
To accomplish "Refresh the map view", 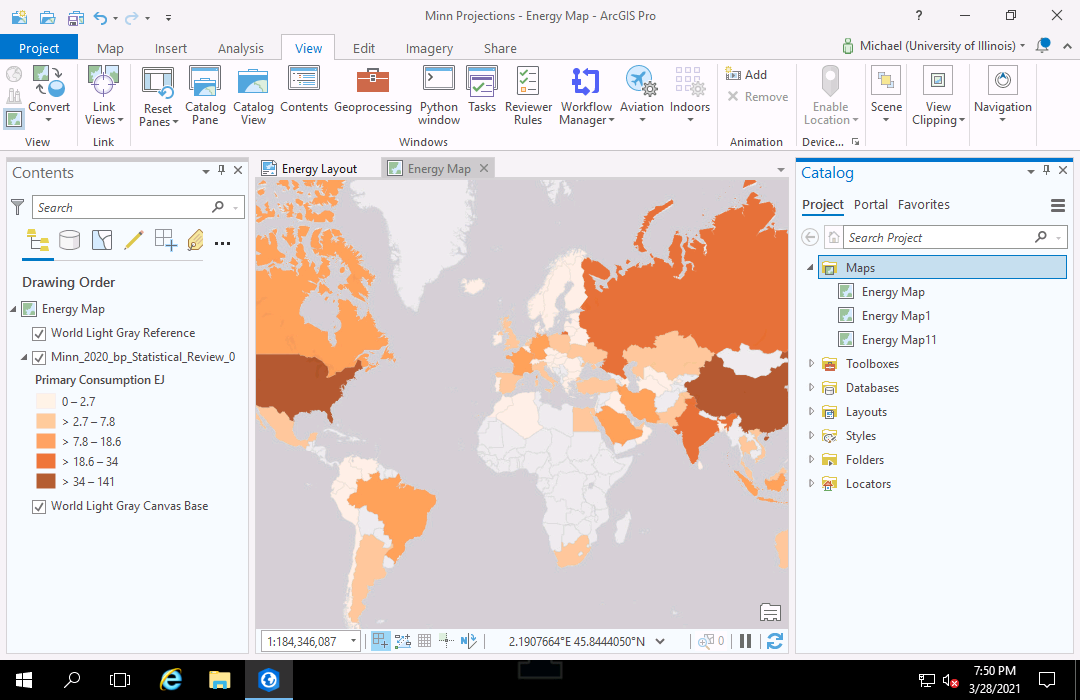I will pos(774,641).
